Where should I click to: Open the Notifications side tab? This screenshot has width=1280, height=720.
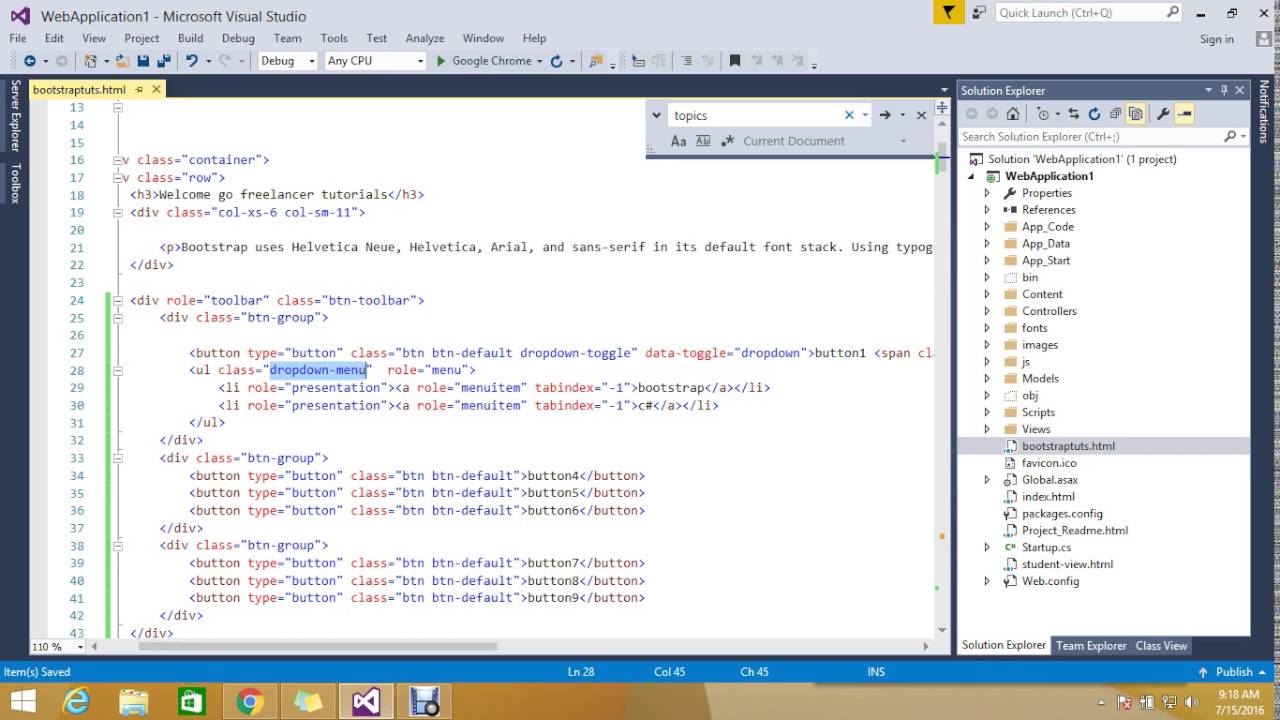(1264, 112)
